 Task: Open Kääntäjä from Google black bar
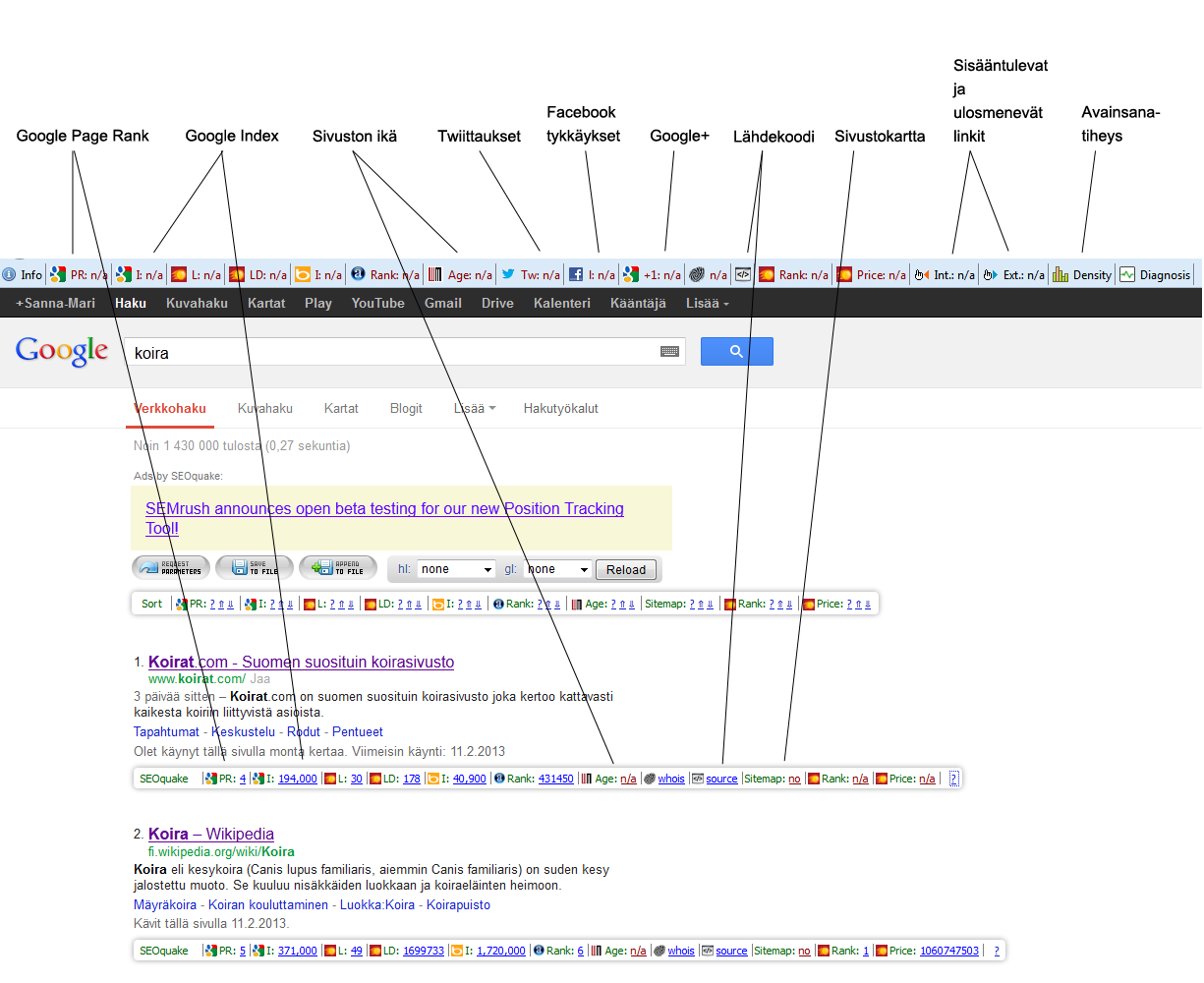[638, 303]
